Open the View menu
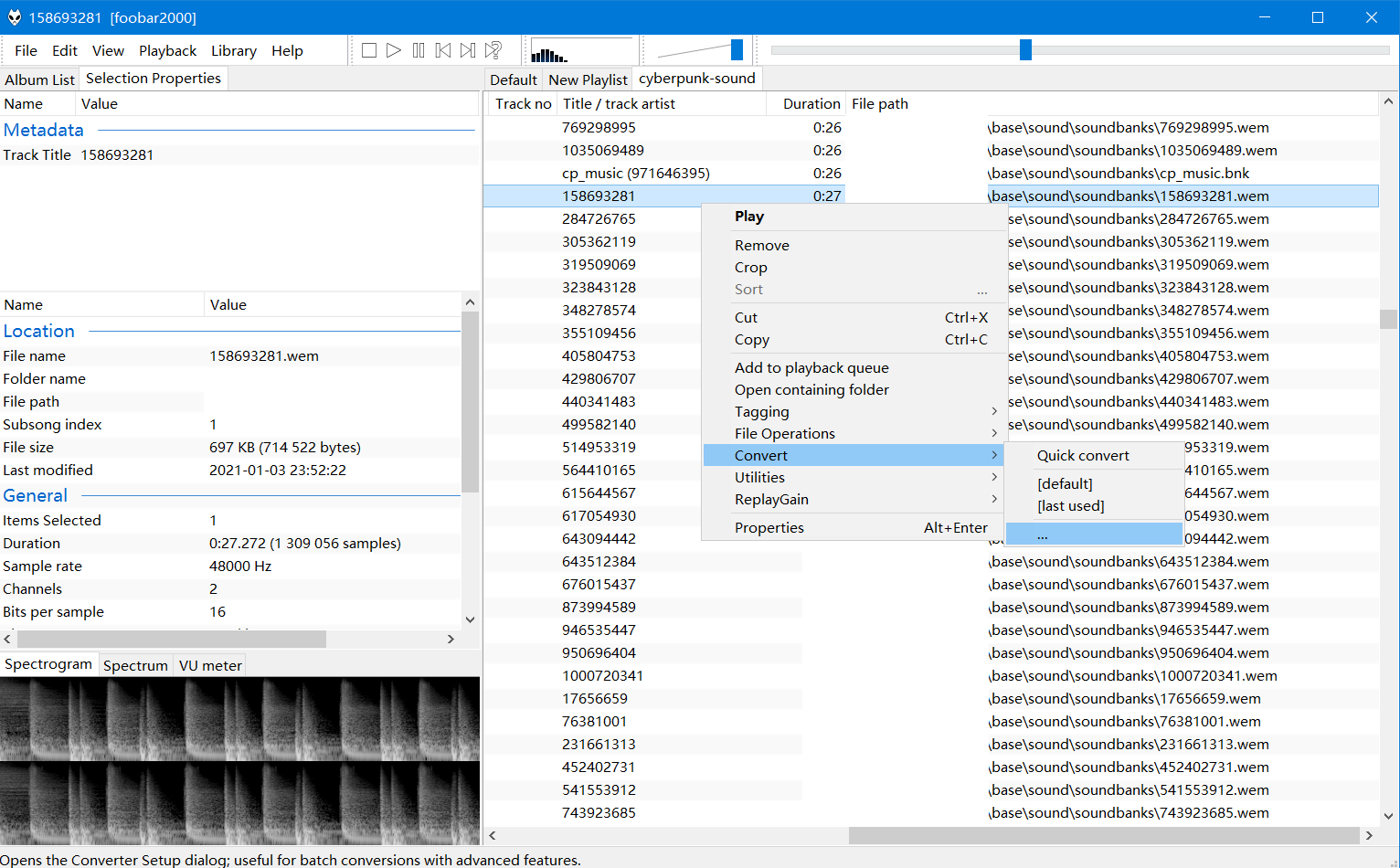Screen dimensions: 1400x868 (x=108, y=50)
